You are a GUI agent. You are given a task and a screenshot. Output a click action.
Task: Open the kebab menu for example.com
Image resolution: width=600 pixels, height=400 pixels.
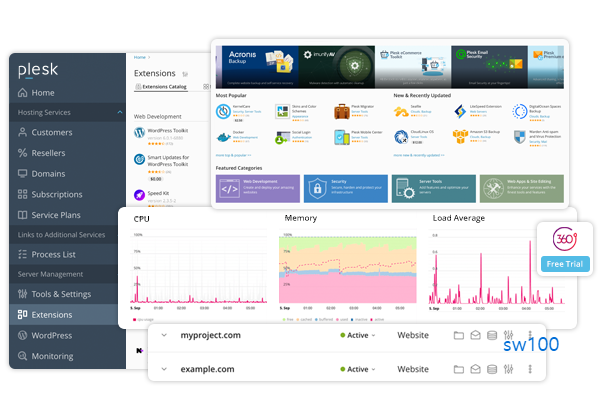[x=530, y=369]
